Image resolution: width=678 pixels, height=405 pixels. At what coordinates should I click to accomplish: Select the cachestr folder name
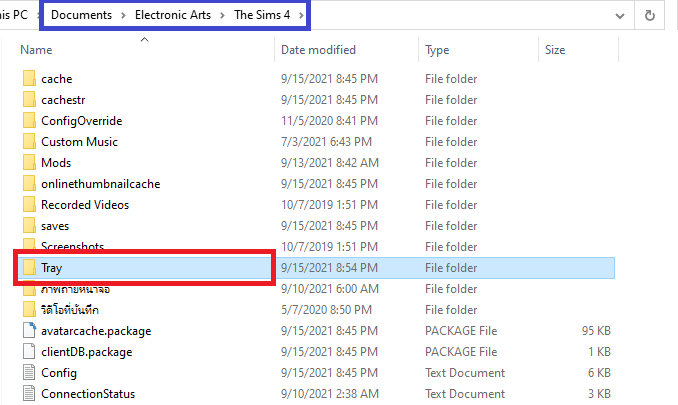pyautogui.click(x=63, y=99)
